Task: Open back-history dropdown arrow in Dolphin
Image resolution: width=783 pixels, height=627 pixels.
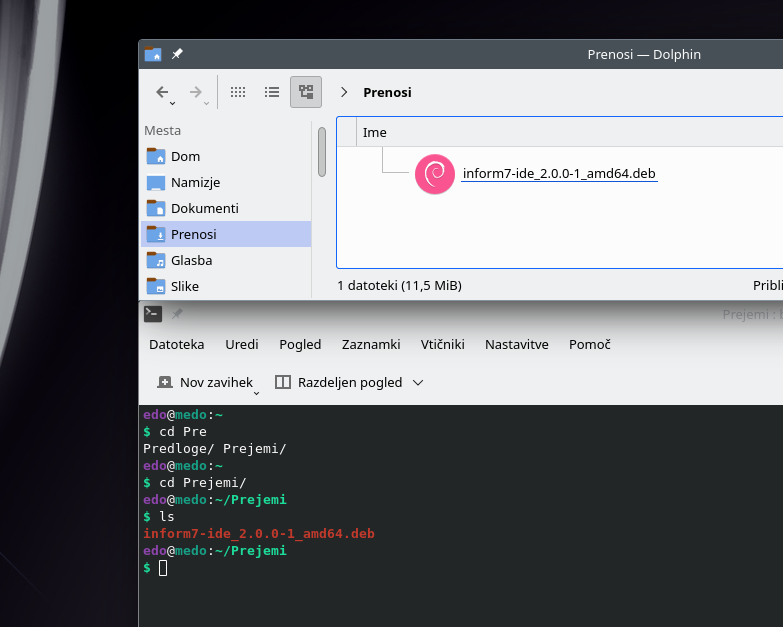Action: point(172,103)
